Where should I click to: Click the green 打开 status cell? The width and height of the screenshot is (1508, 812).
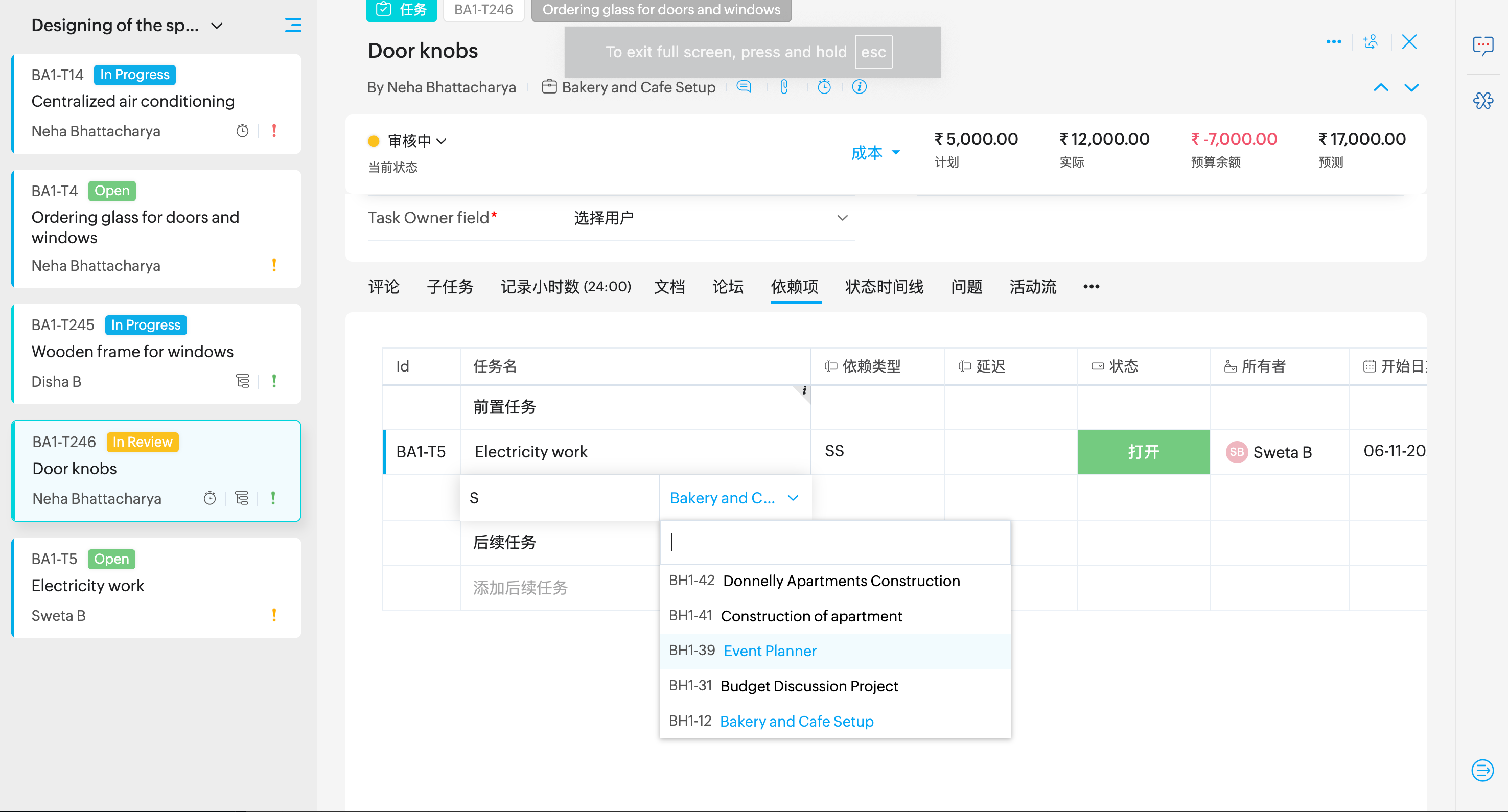[1143, 452]
